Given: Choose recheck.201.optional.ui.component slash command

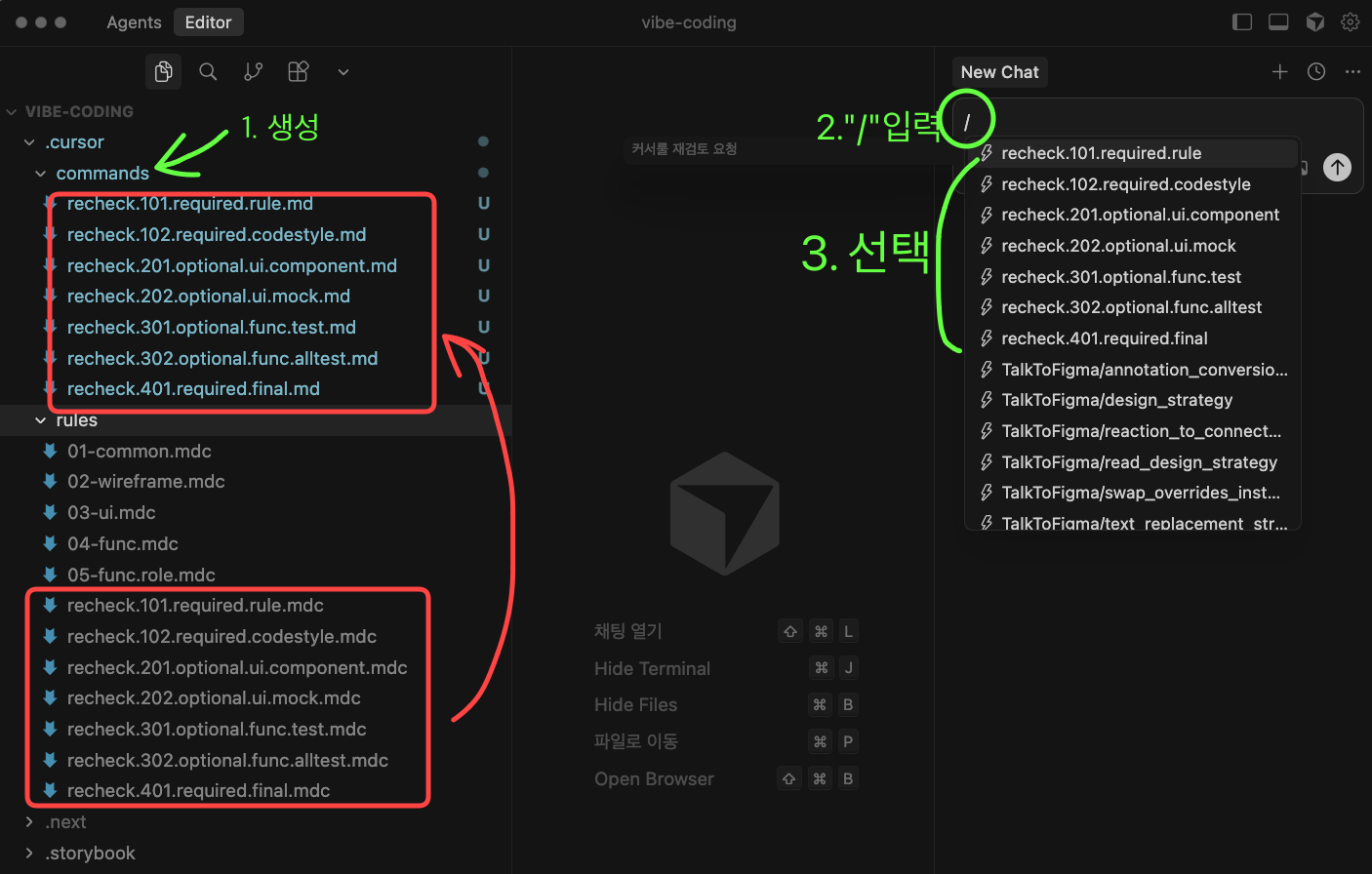Looking at the screenshot, I should [x=1133, y=215].
